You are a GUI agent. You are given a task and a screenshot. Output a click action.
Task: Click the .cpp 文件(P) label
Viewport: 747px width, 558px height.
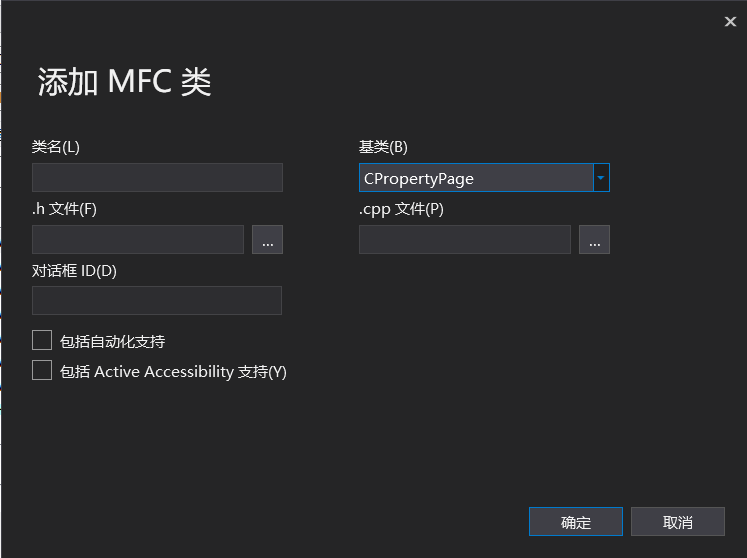[401, 209]
